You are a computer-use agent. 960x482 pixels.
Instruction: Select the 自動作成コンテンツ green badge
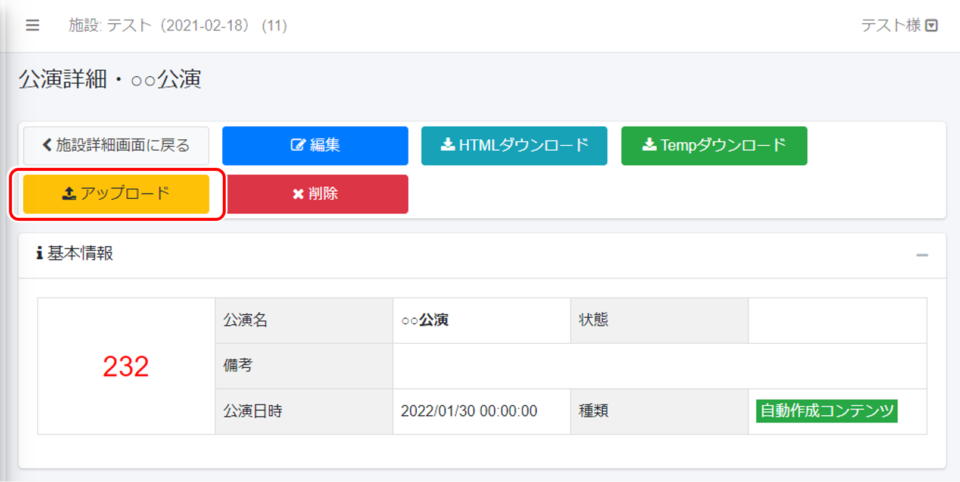click(x=827, y=411)
